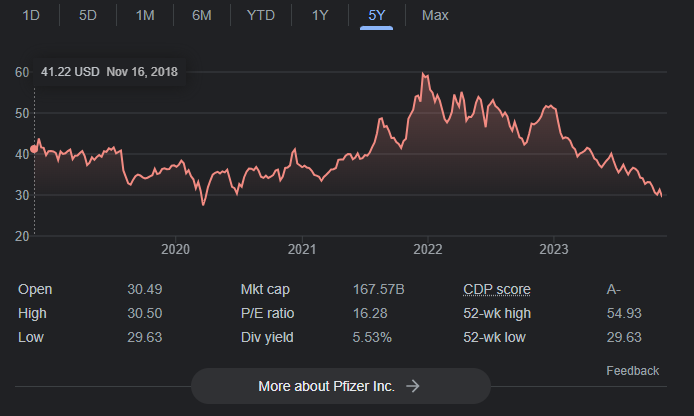This screenshot has width=694, height=416.
Task: Click the Div yield value 5.53%
Action: click(x=373, y=338)
